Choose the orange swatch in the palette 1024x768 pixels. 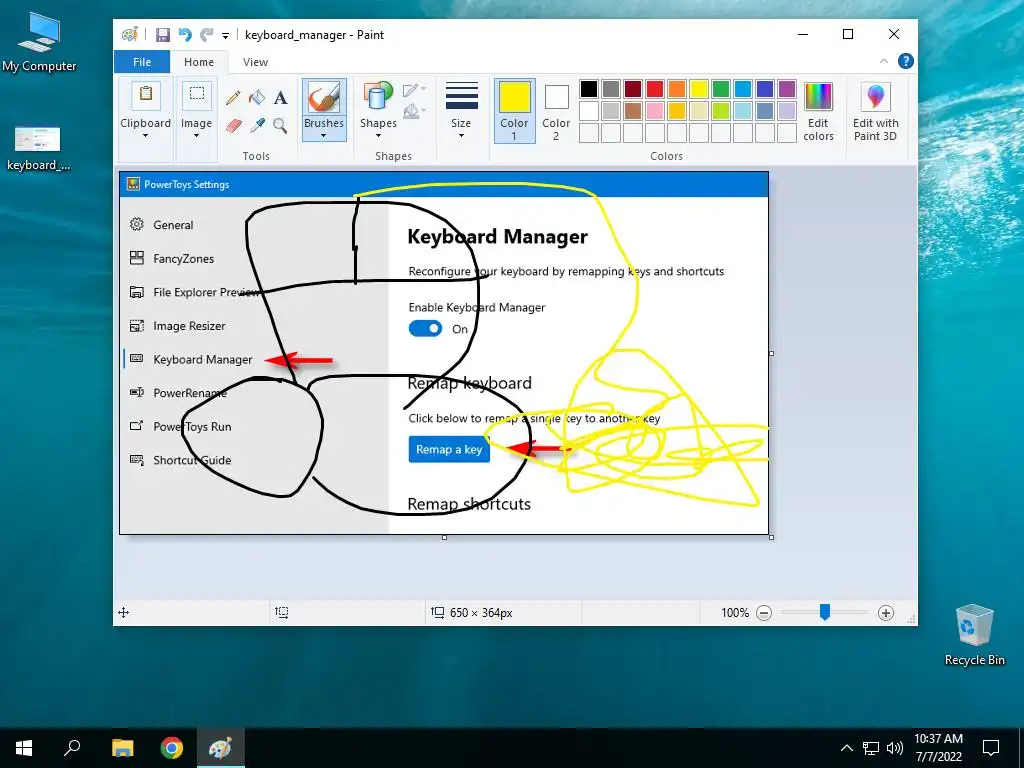tap(677, 89)
